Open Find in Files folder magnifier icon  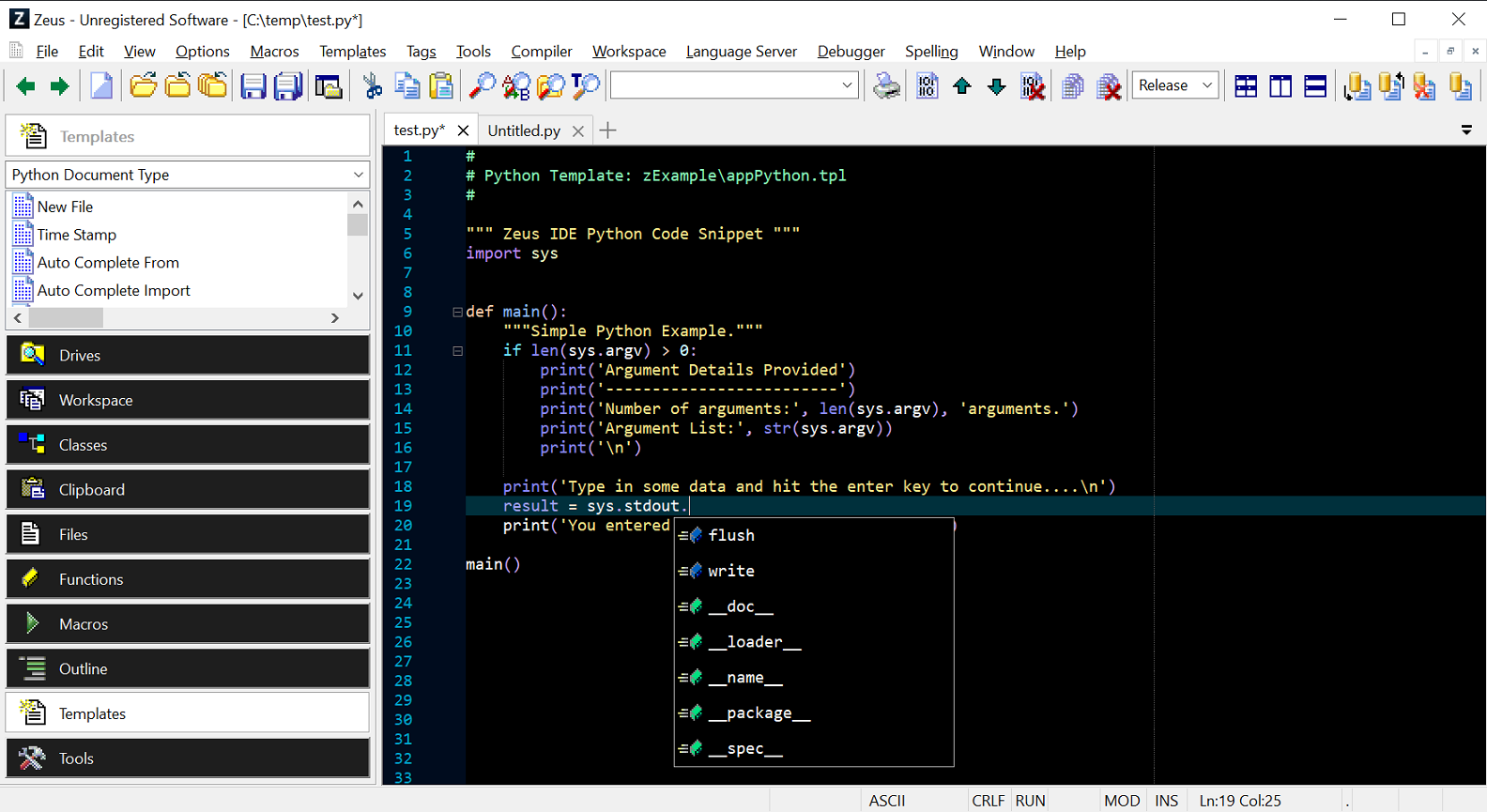point(551,86)
